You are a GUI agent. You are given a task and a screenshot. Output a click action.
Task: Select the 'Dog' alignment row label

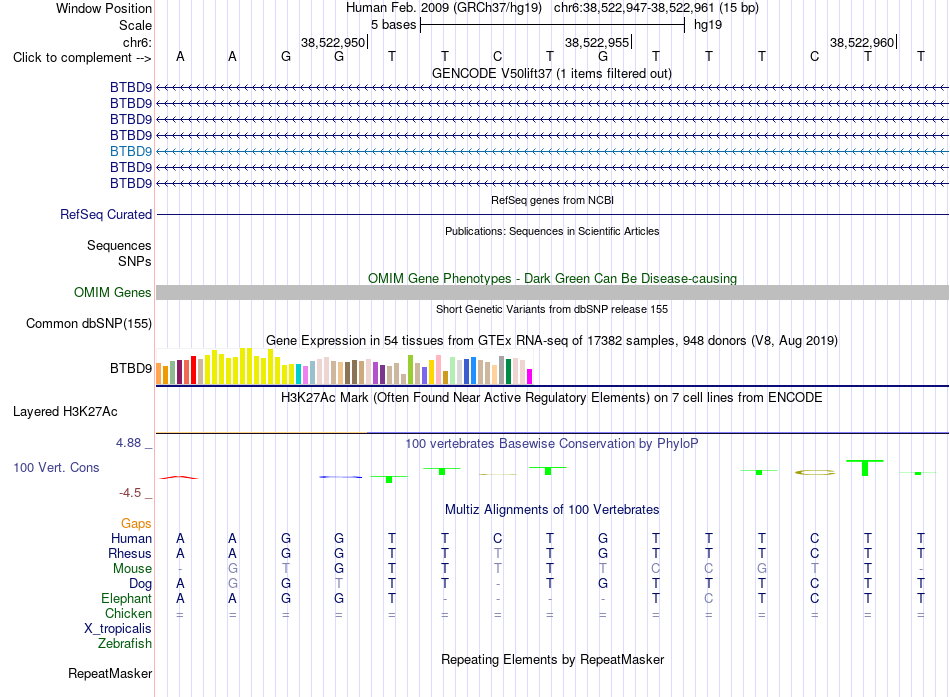(x=141, y=584)
